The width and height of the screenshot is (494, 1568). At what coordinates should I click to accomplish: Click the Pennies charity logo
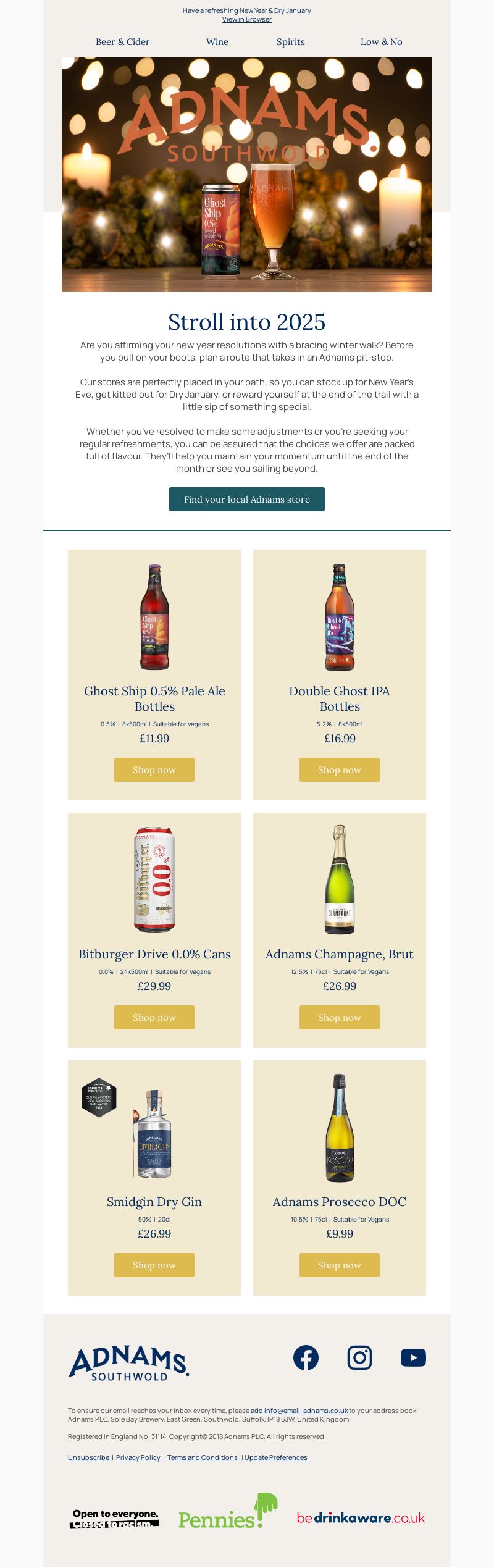coord(228,1511)
